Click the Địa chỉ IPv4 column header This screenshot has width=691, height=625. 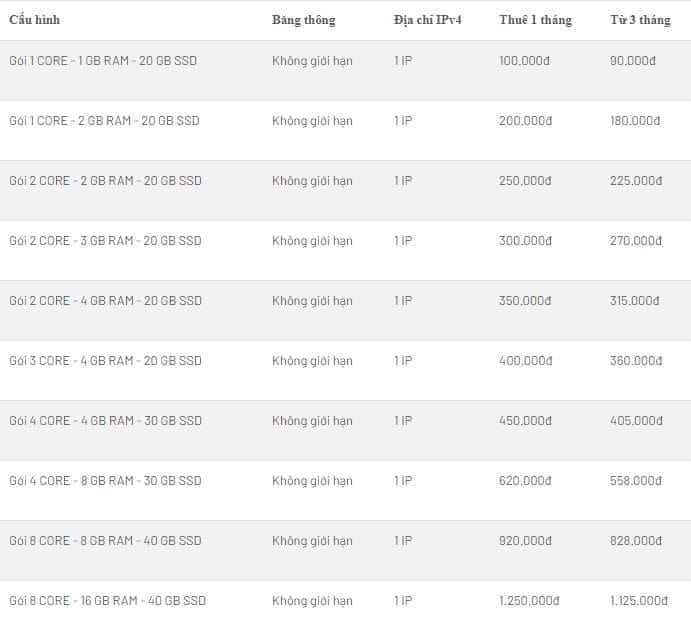click(427, 20)
